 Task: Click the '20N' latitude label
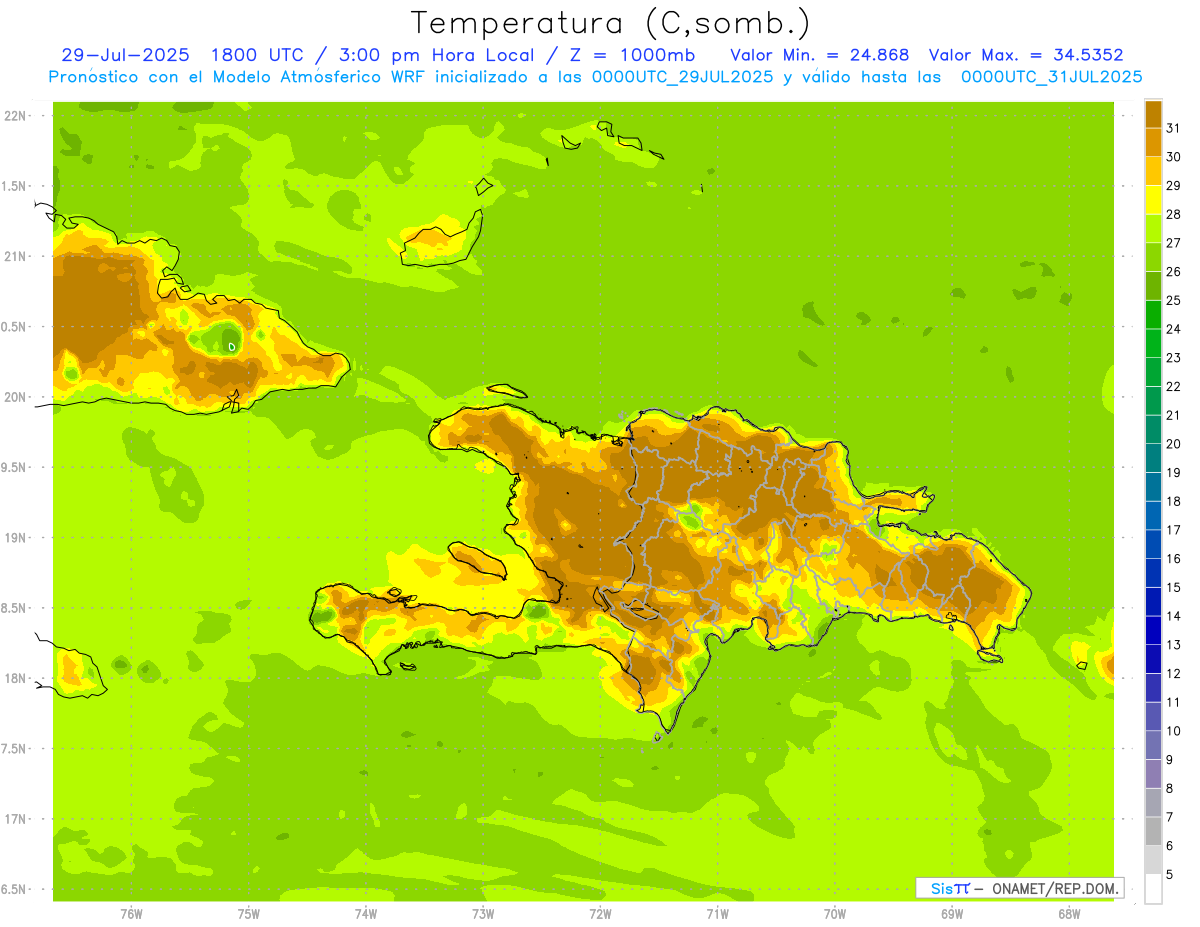tap(15, 397)
